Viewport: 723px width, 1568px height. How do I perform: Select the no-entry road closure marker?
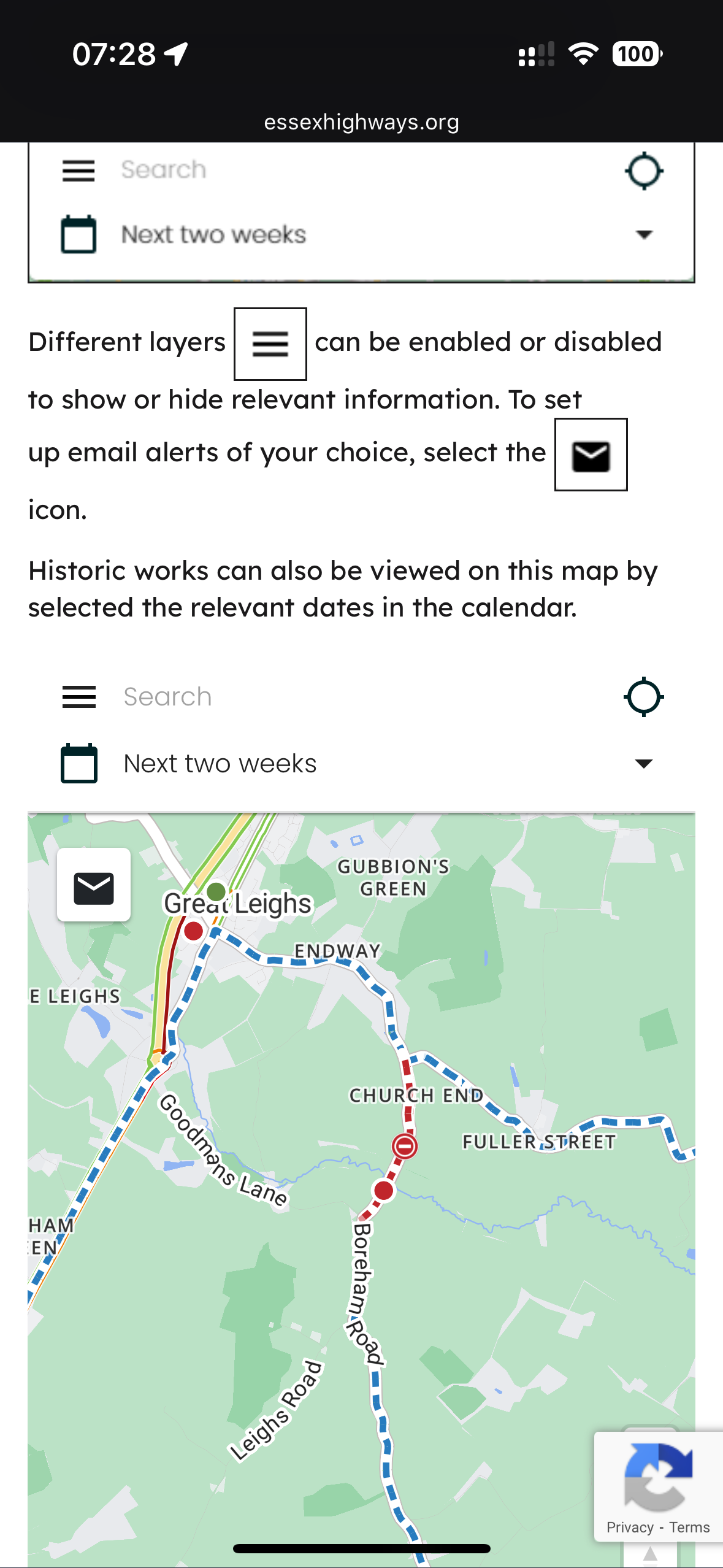[x=405, y=1145]
